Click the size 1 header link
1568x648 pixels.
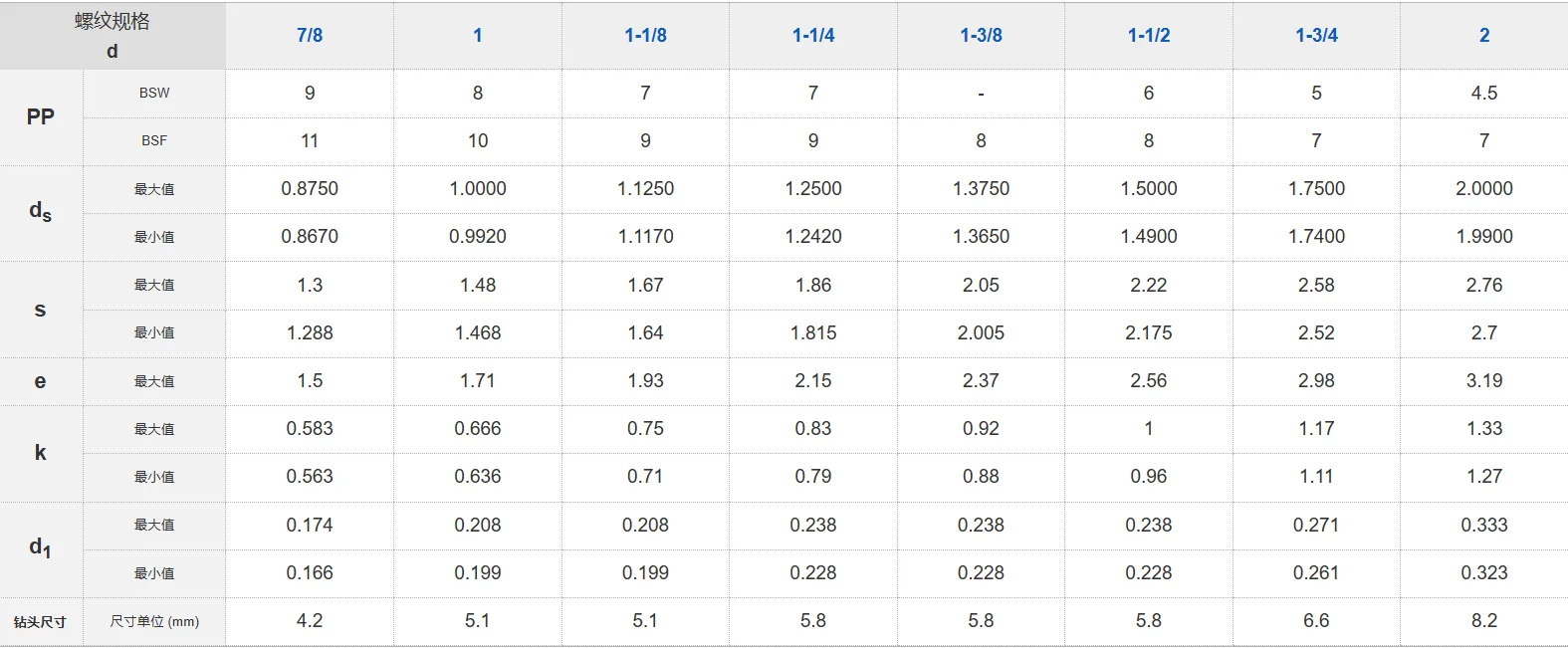pyautogui.click(x=478, y=36)
